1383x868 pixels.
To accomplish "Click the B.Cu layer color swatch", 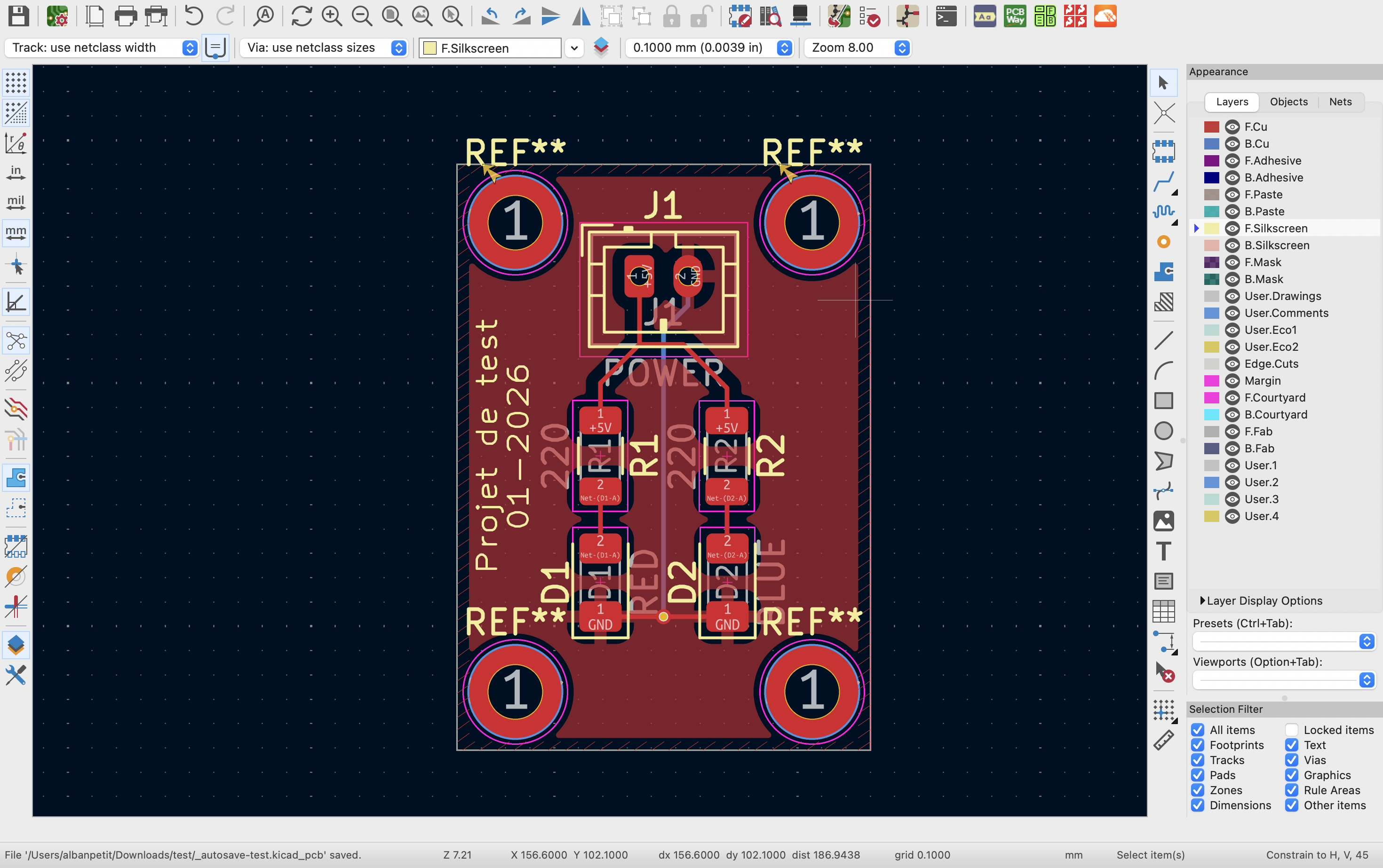I will [1211, 144].
